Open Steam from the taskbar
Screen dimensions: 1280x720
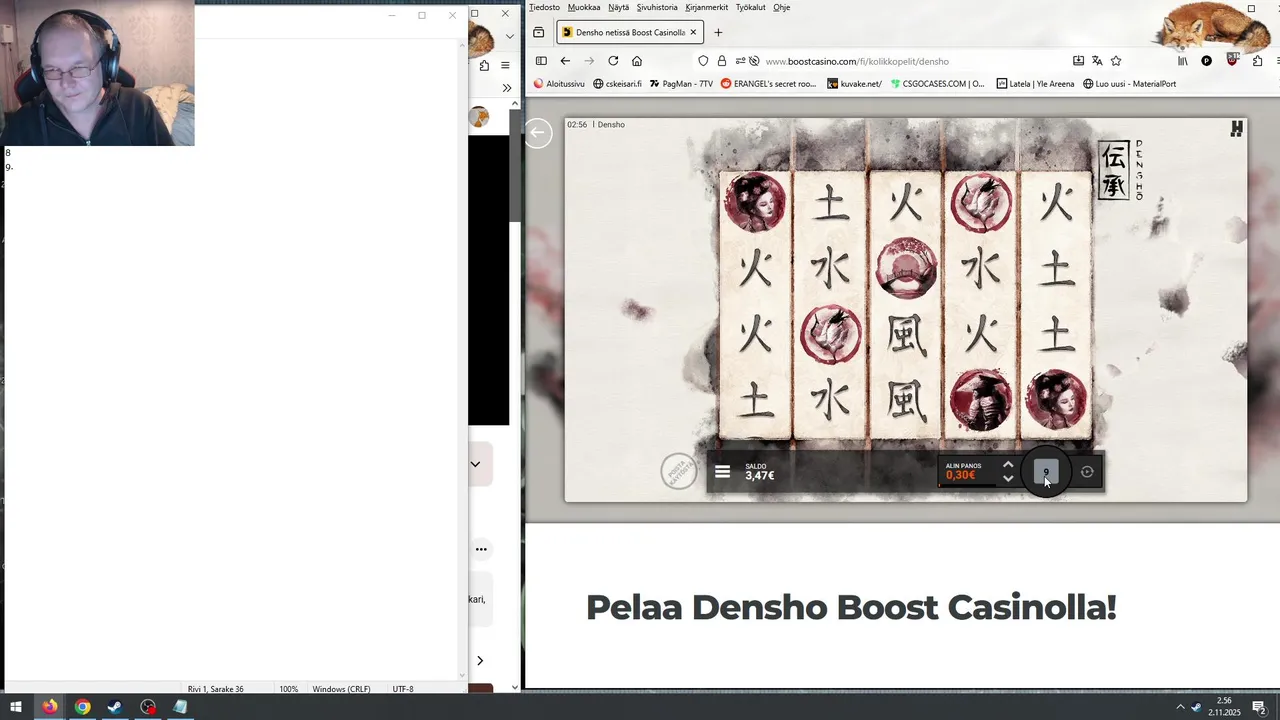pos(115,707)
